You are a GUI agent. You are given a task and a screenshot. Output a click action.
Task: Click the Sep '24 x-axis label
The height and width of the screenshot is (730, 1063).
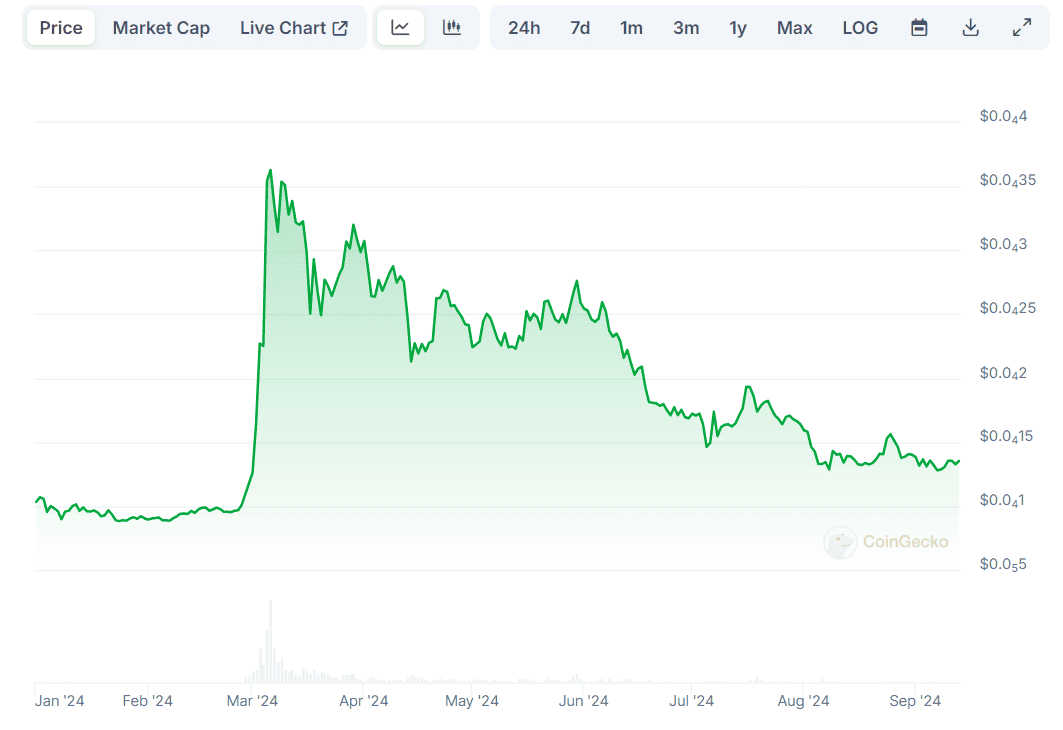coord(915,701)
